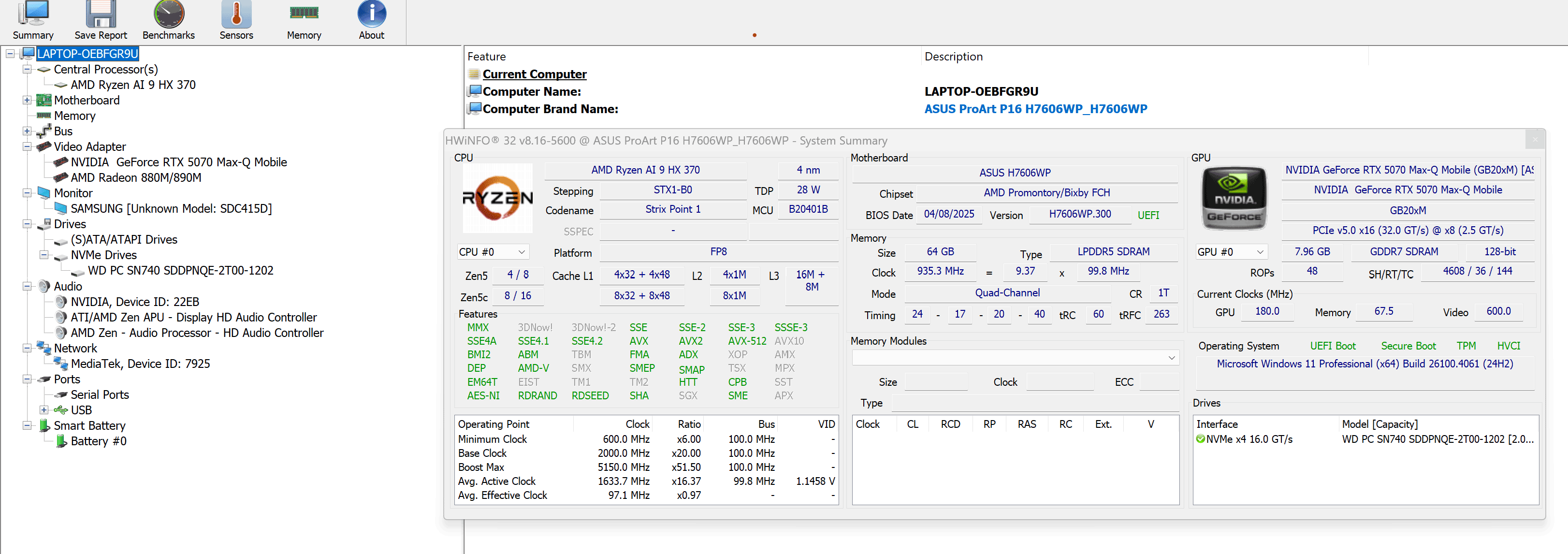
Task: Click the Ports icon in the tree
Action: (x=44, y=379)
